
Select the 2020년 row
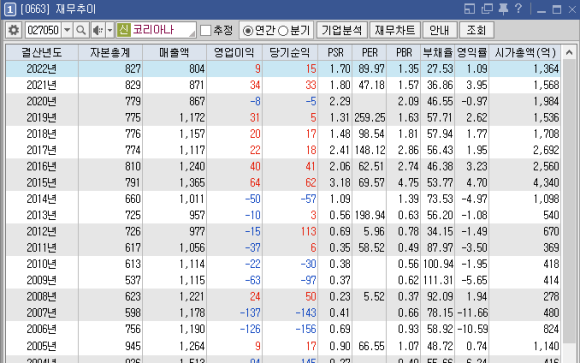[x=283, y=101]
